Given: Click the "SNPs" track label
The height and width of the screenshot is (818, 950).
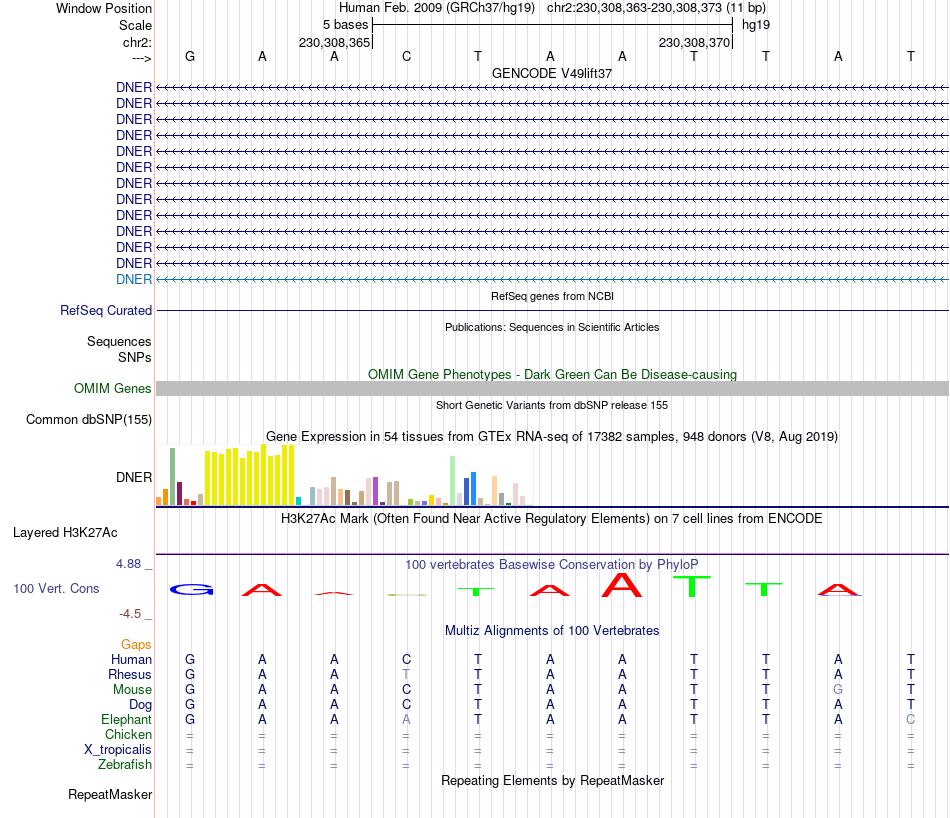Looking at the screenshot, I should pos(135,357).
